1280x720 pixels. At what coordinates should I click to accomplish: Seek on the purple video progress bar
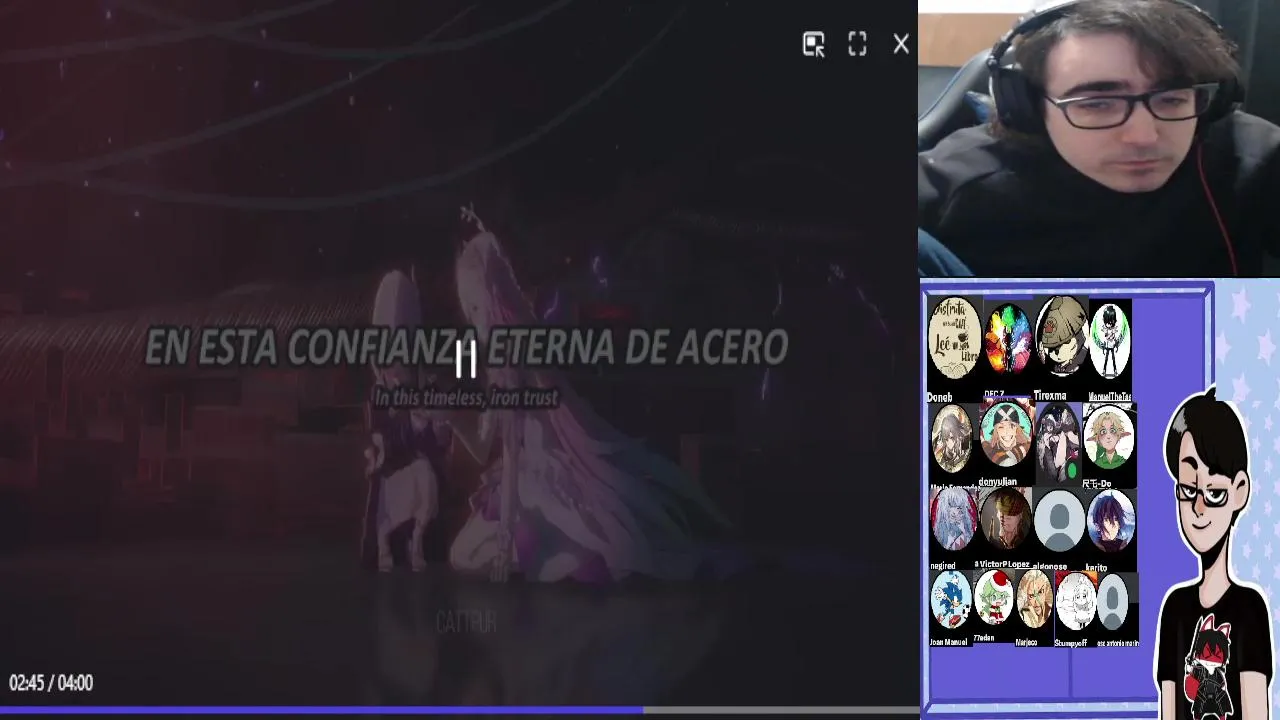459,711
